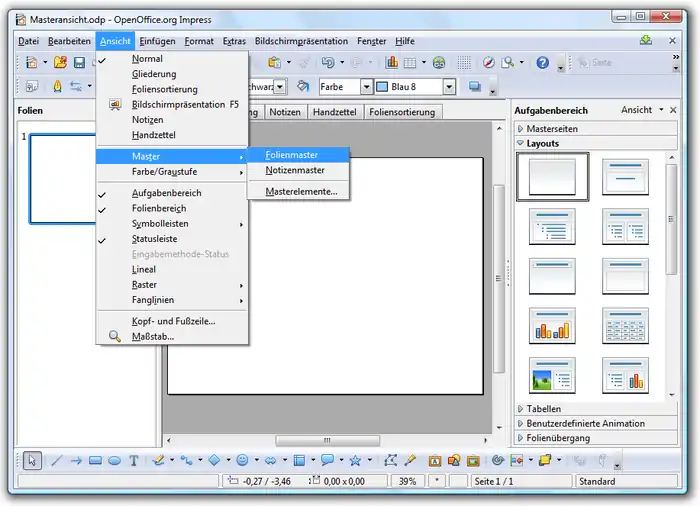This screenshot has height=506, width=700.
Task: Open Help with the question mark icon
Action: pyautogui.click(x=542, y=63)
